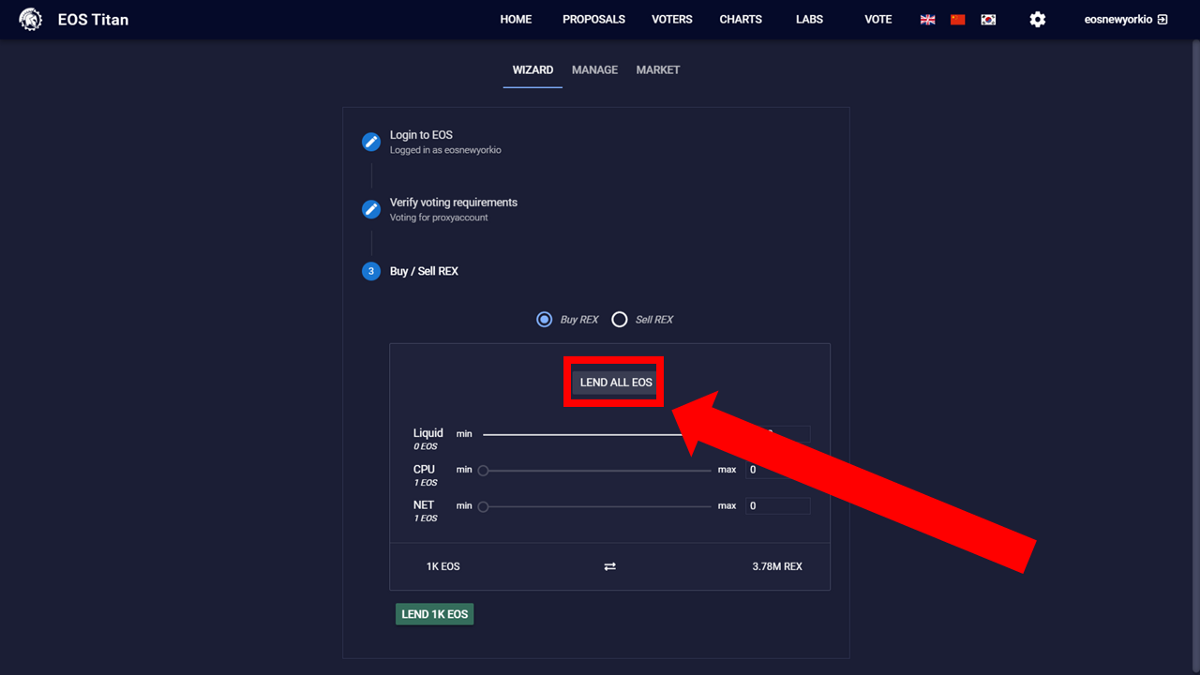The width and height of the screenshot is (1200, 675).
Task: Select the Chinese flag language icon
Action: [x=958, y=20]
